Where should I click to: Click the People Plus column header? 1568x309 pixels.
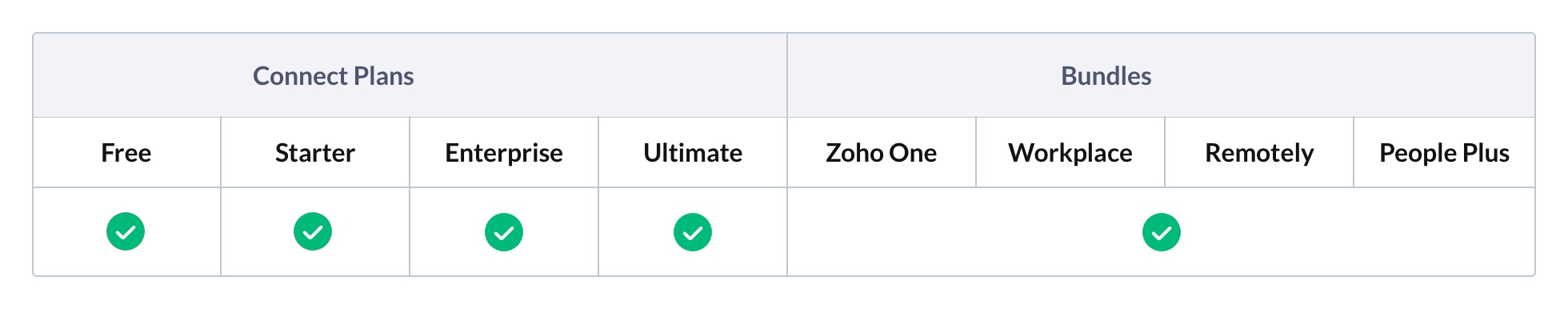[1445, 153]
